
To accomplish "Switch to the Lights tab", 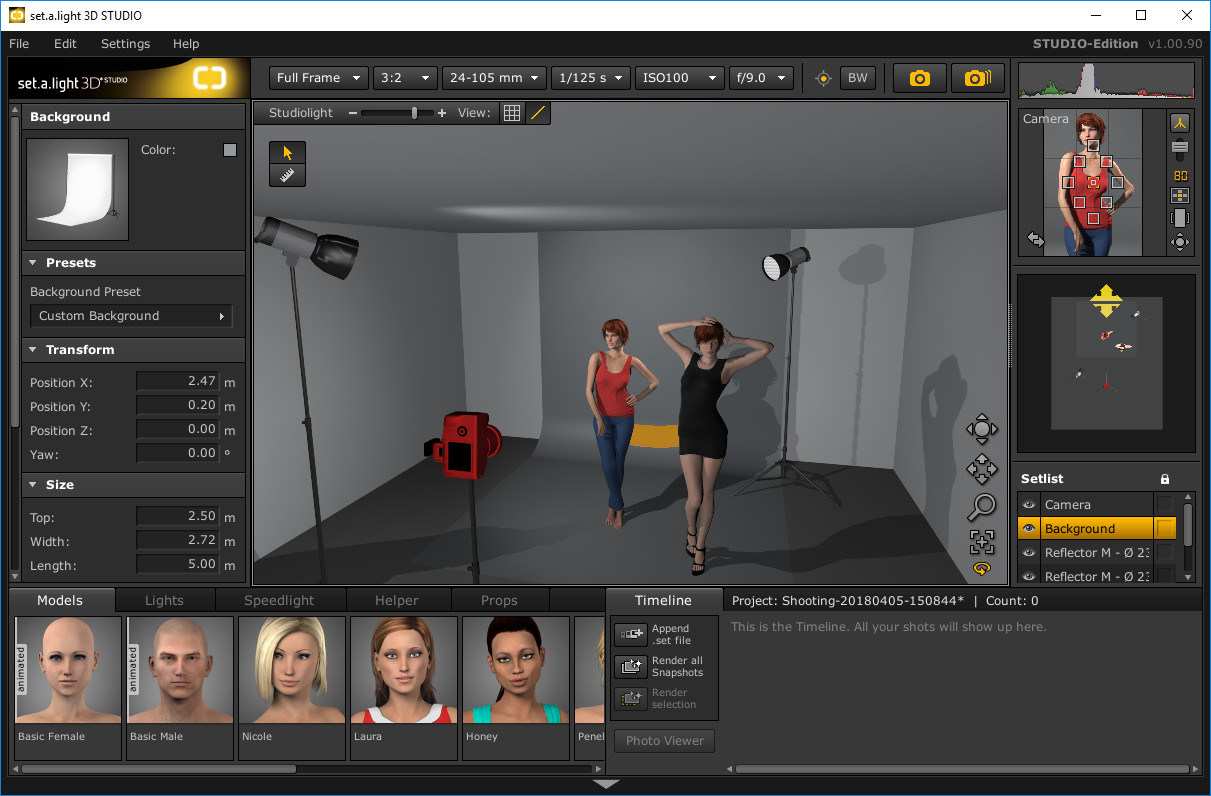I will 164,600.
